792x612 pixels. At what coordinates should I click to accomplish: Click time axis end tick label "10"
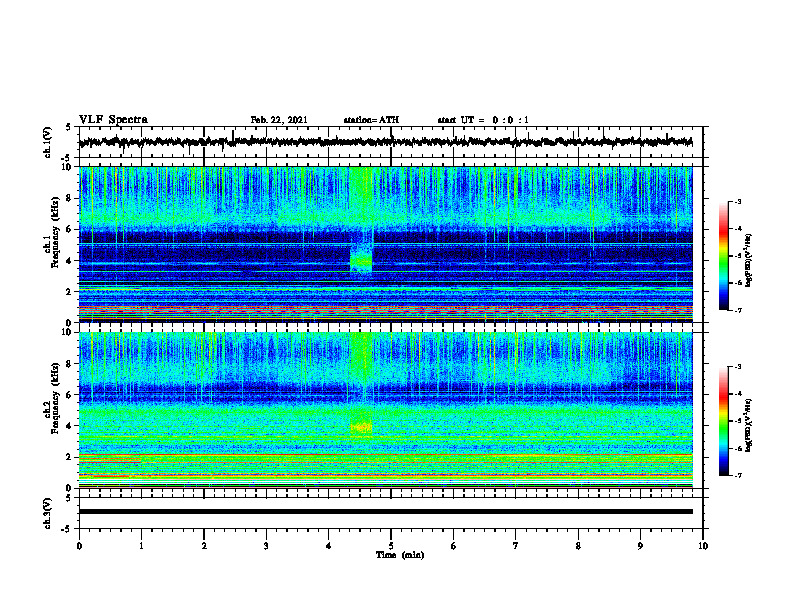click(x=703, y=546)
